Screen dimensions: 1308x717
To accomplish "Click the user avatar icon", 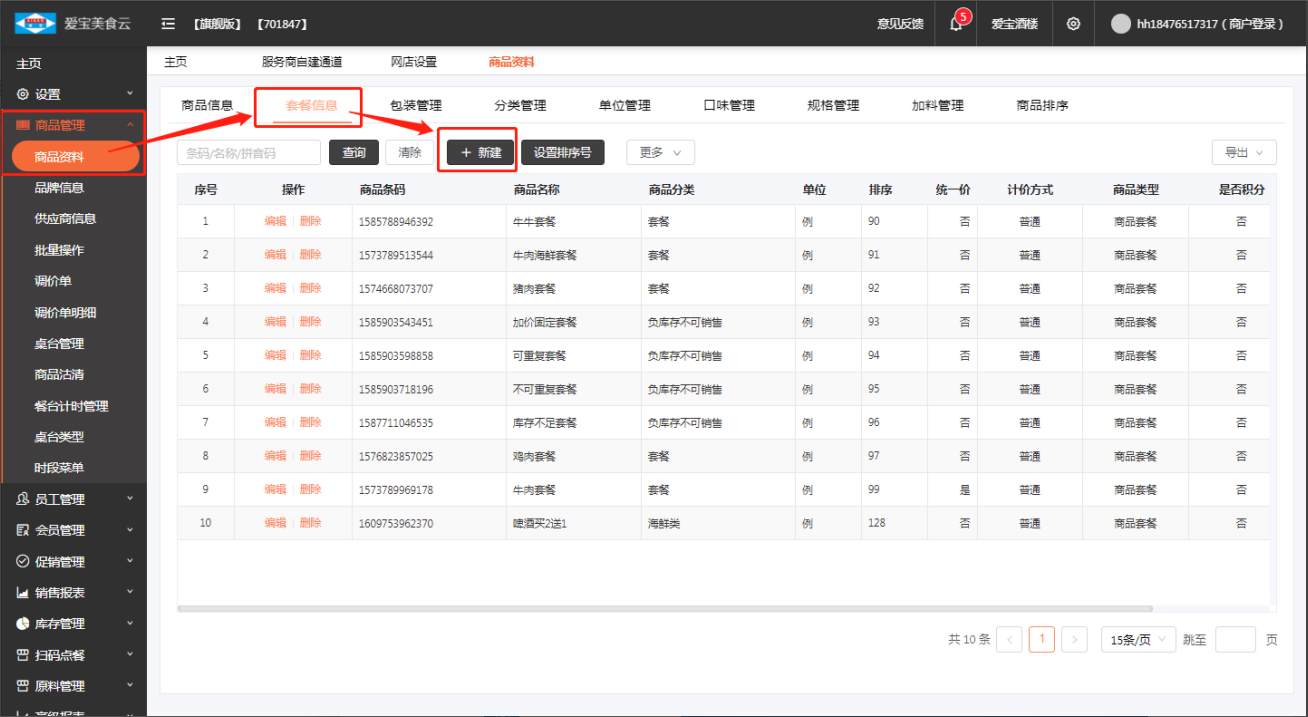I will point(1120,24).
